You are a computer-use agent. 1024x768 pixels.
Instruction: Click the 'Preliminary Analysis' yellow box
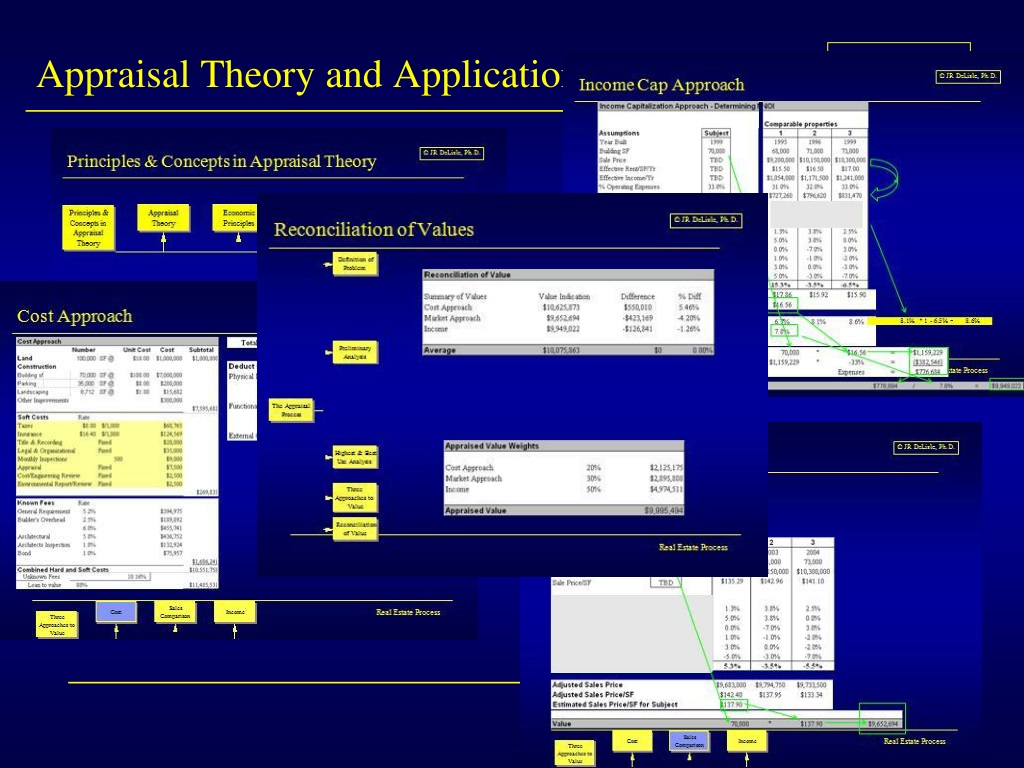355,352
